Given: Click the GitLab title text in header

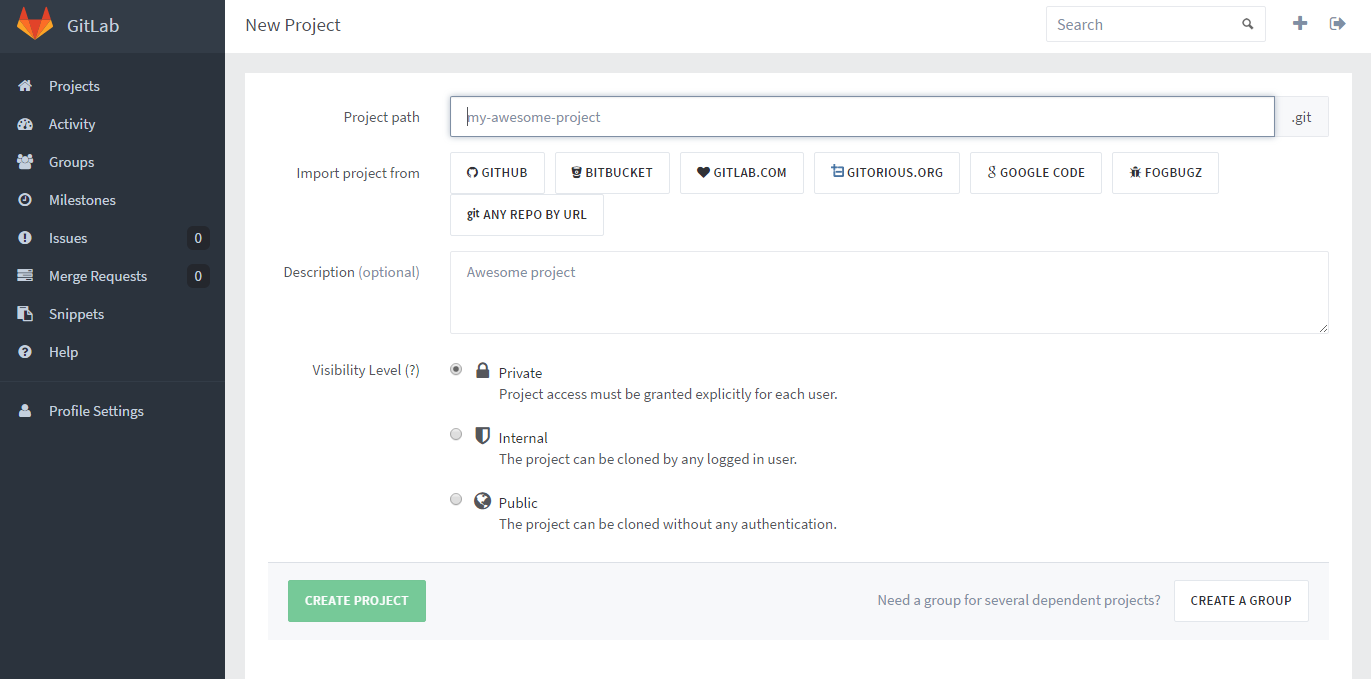Looking at the screenshot, I should point(93,26).
